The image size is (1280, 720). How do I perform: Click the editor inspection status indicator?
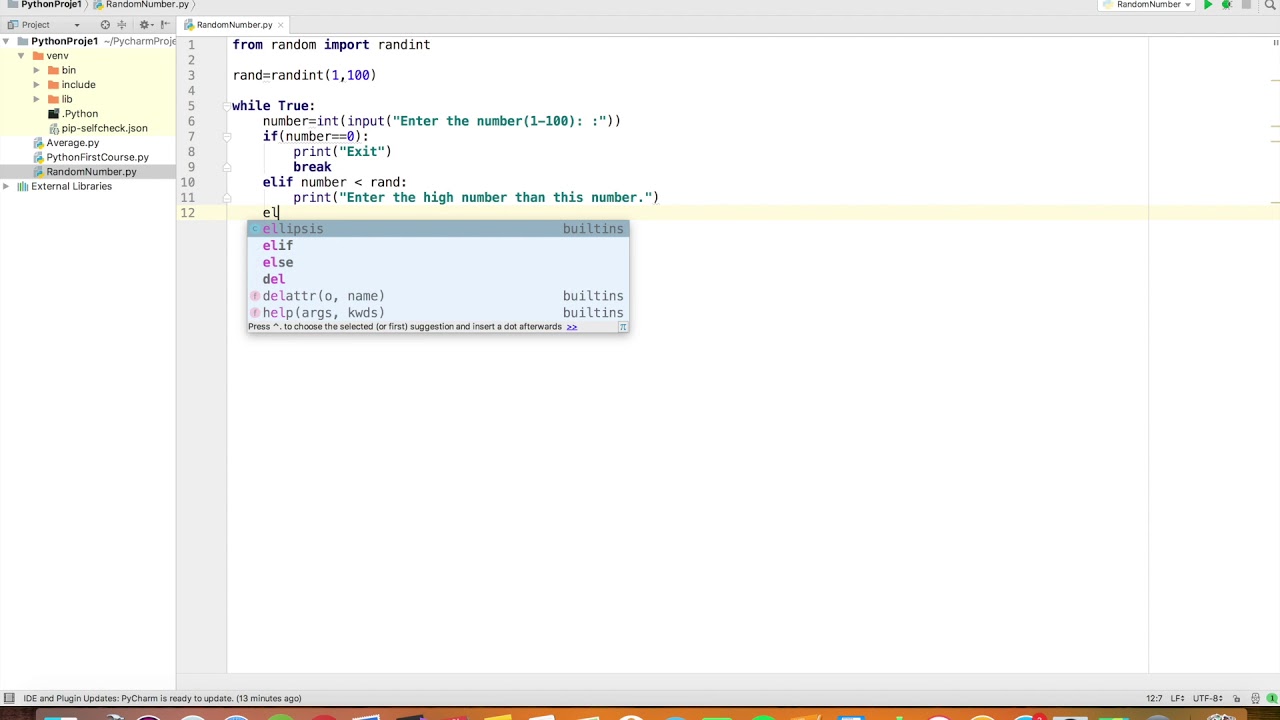(1275, 43)
